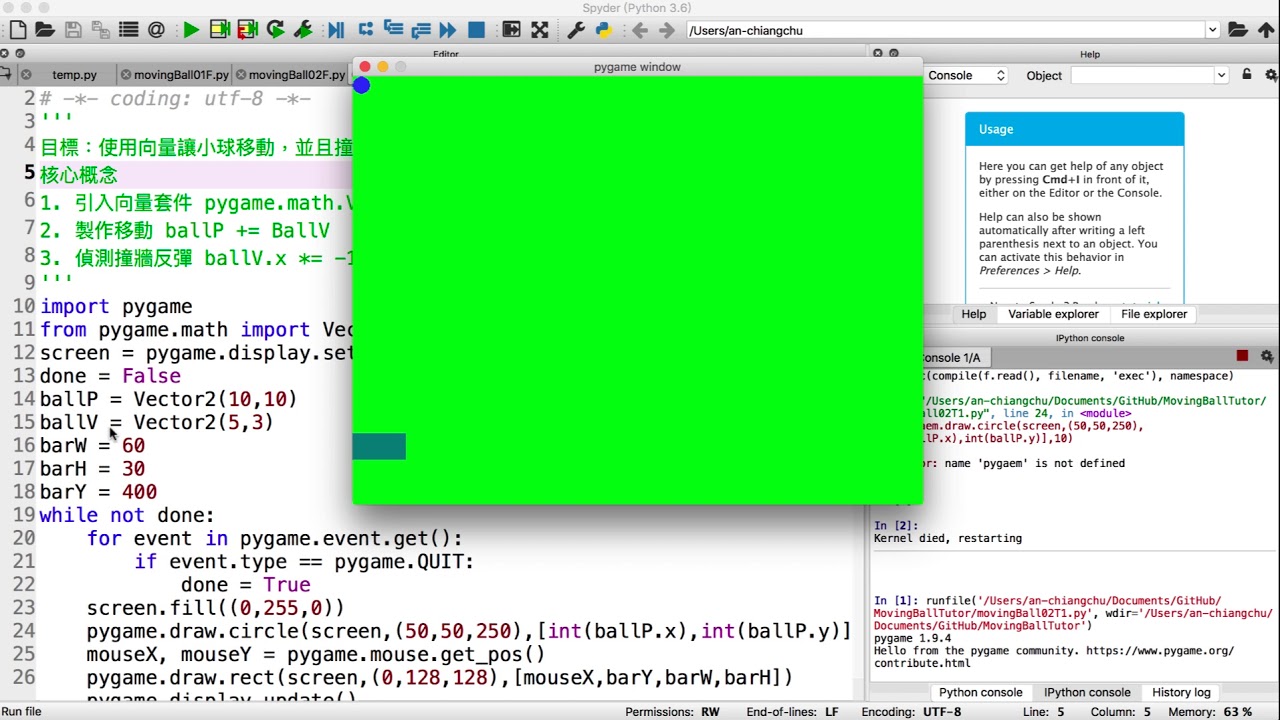Open Preferences wrench icon
Viewport: 1280px width, 720px height.
575,30
